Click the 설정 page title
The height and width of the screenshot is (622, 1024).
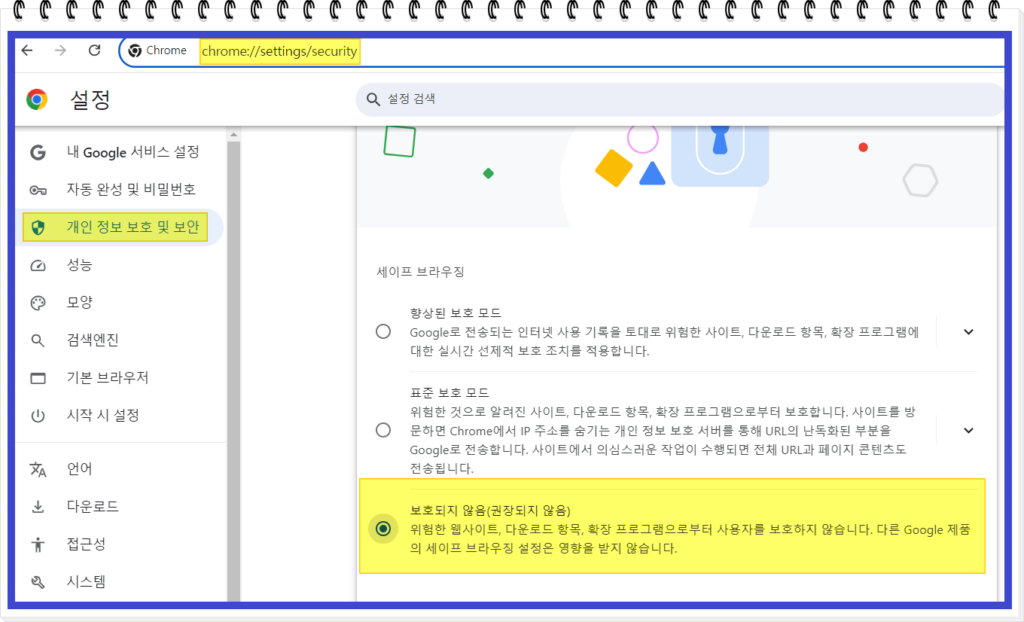[90, 100]
